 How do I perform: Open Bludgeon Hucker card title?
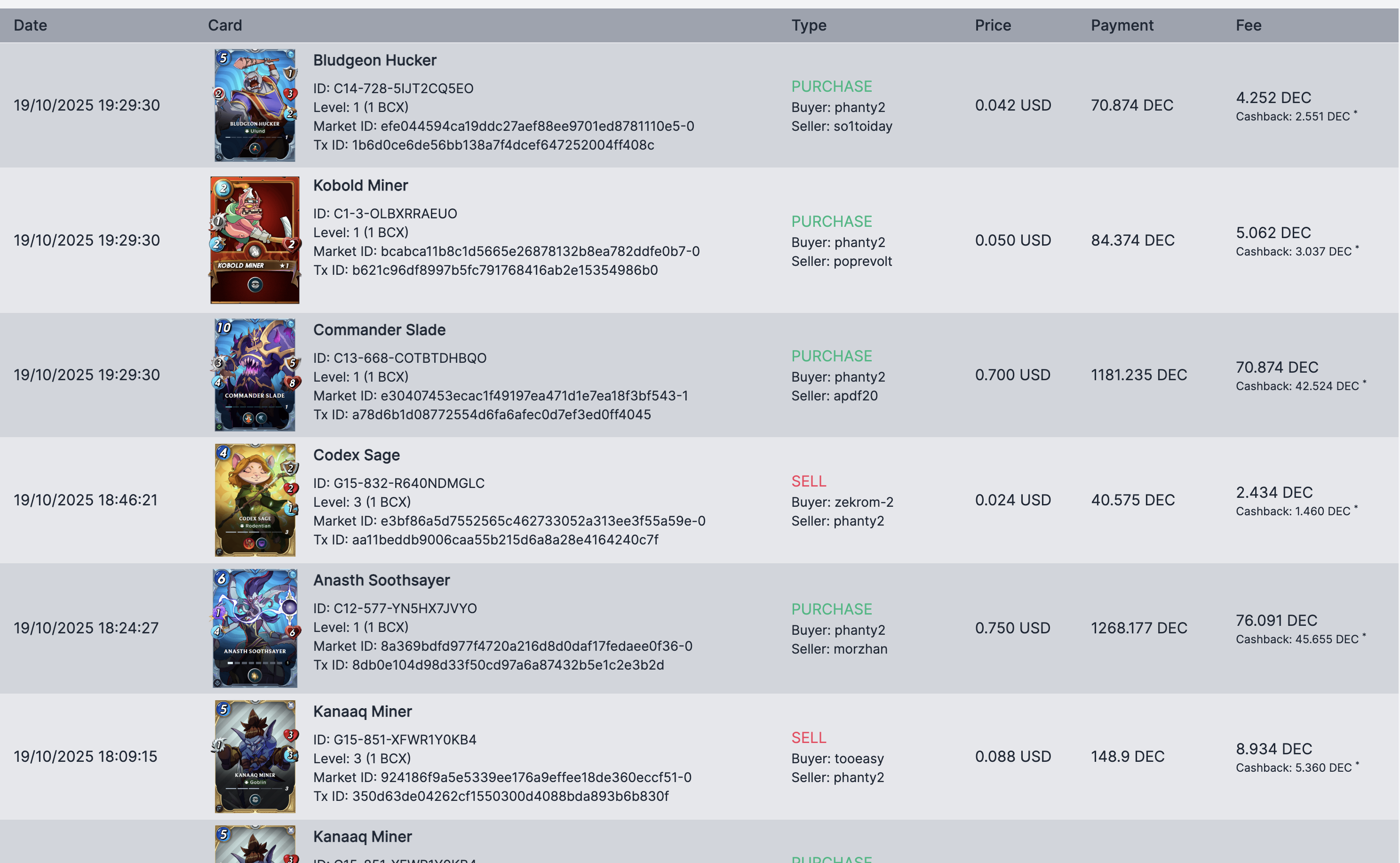[x=374, y=60]
